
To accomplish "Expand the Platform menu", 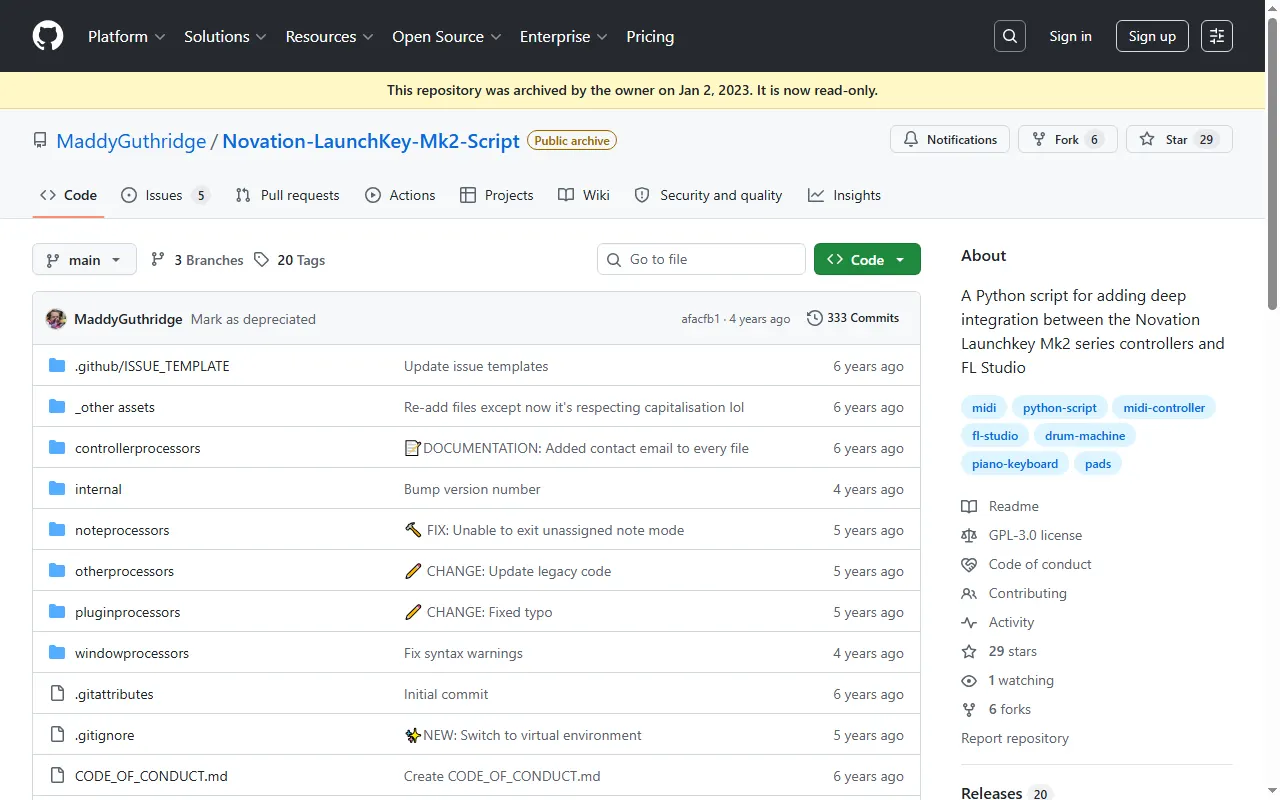I will tap(126, 36).
